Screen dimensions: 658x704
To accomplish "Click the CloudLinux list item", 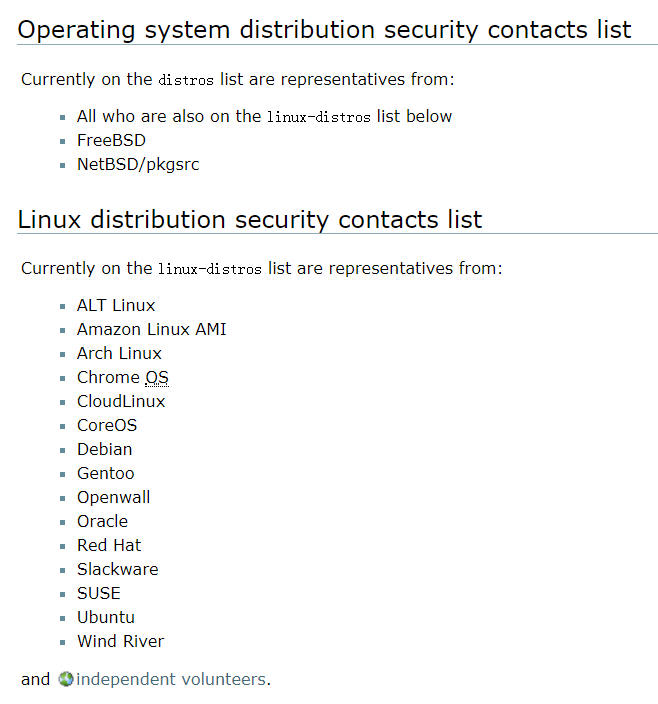I will coord(121,402).
